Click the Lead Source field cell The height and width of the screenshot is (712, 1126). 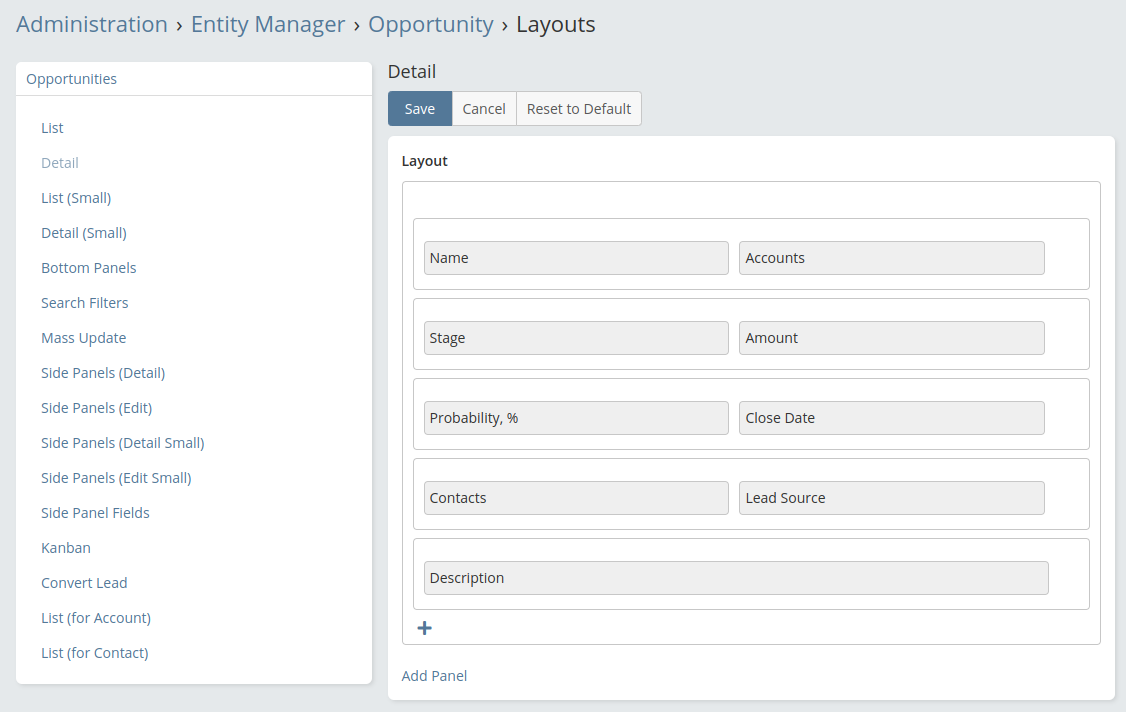[x=891, y=498]
